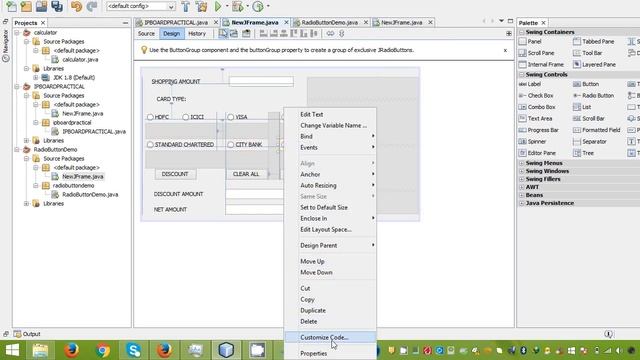The width and height of the screenshot is (640, 360).
Task: Open the RadioButtonDemo.java editor tab
Action: [x=329, y=22]
